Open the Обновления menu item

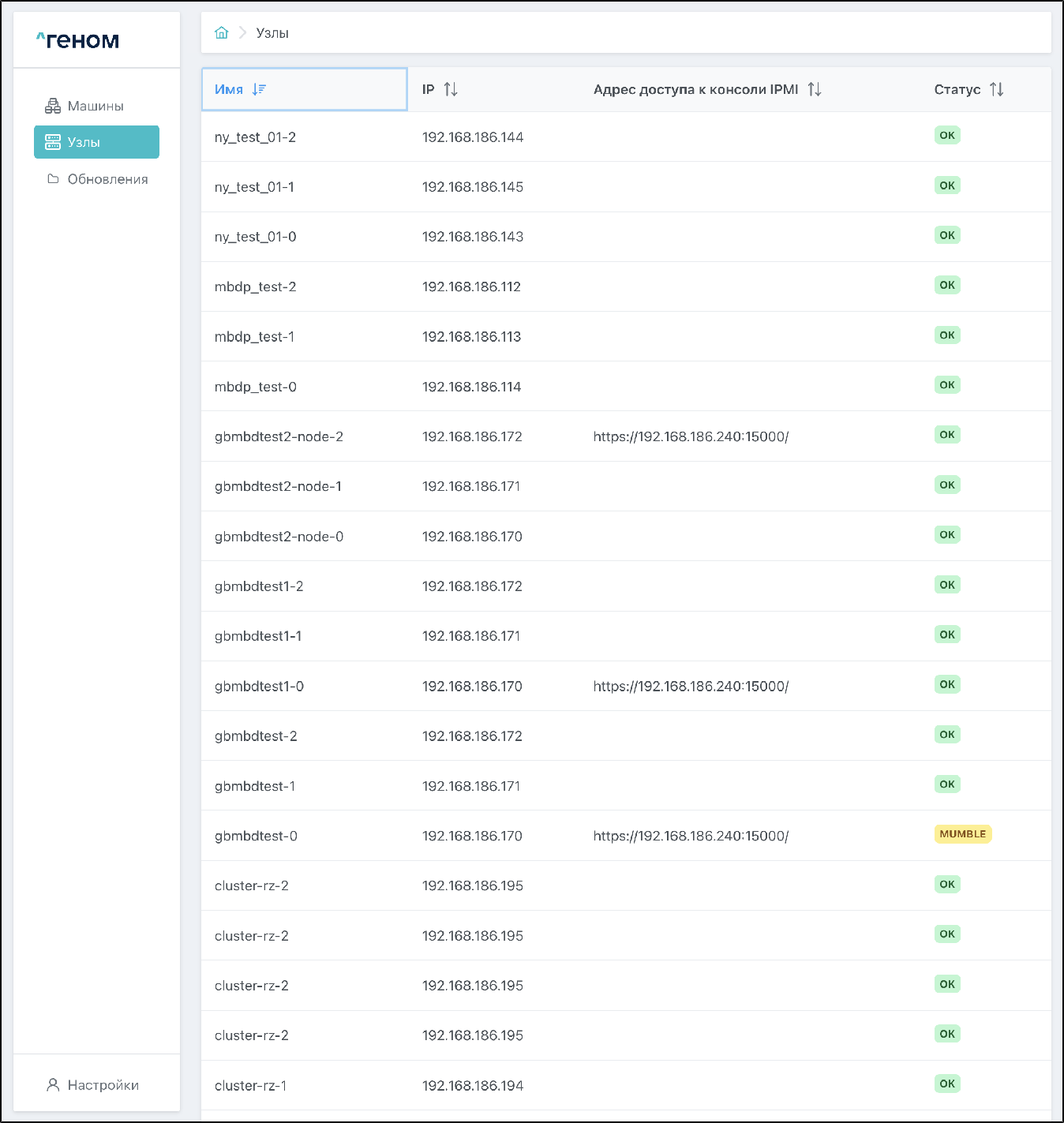(107, 179)
